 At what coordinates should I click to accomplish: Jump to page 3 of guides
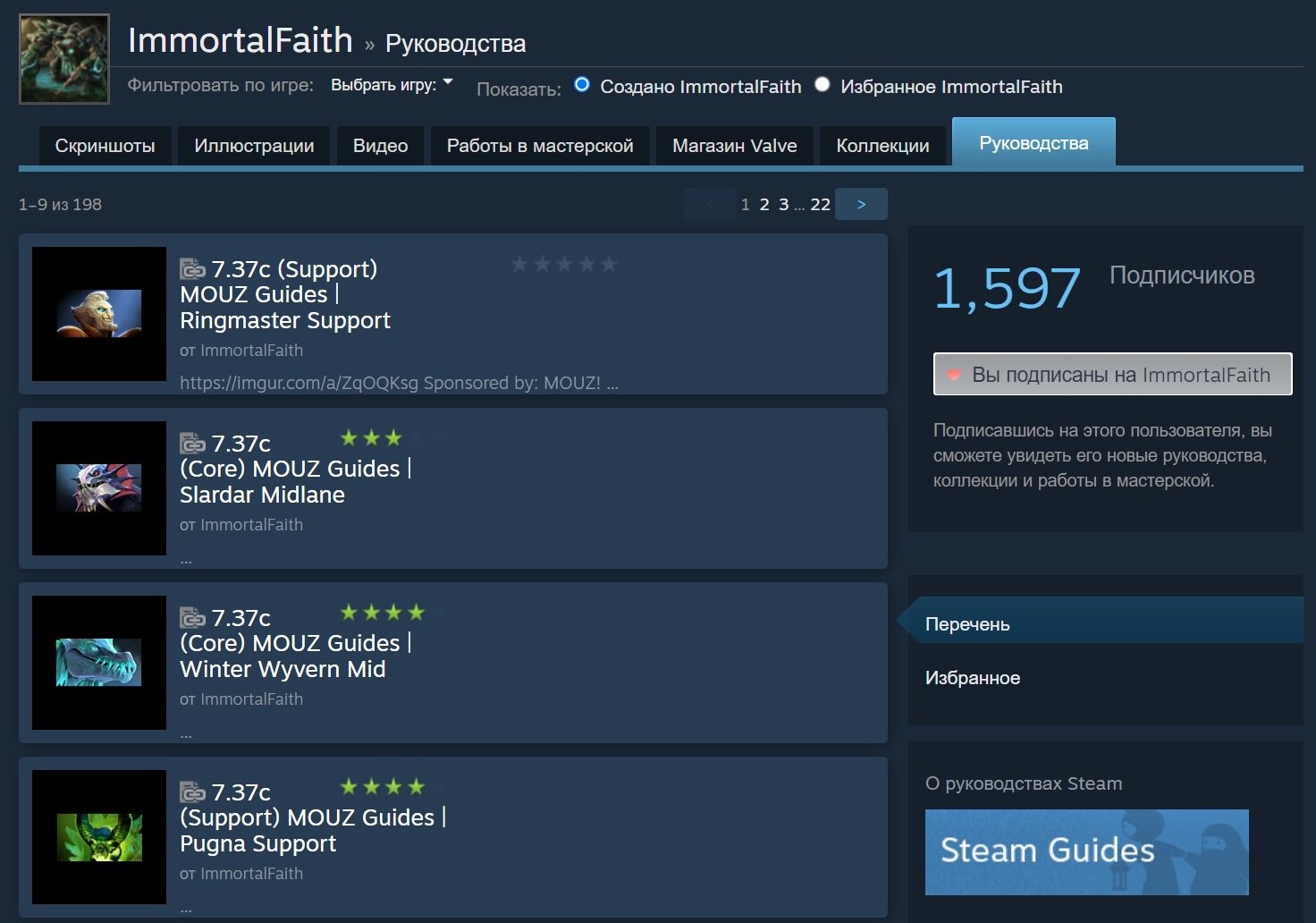784,204
